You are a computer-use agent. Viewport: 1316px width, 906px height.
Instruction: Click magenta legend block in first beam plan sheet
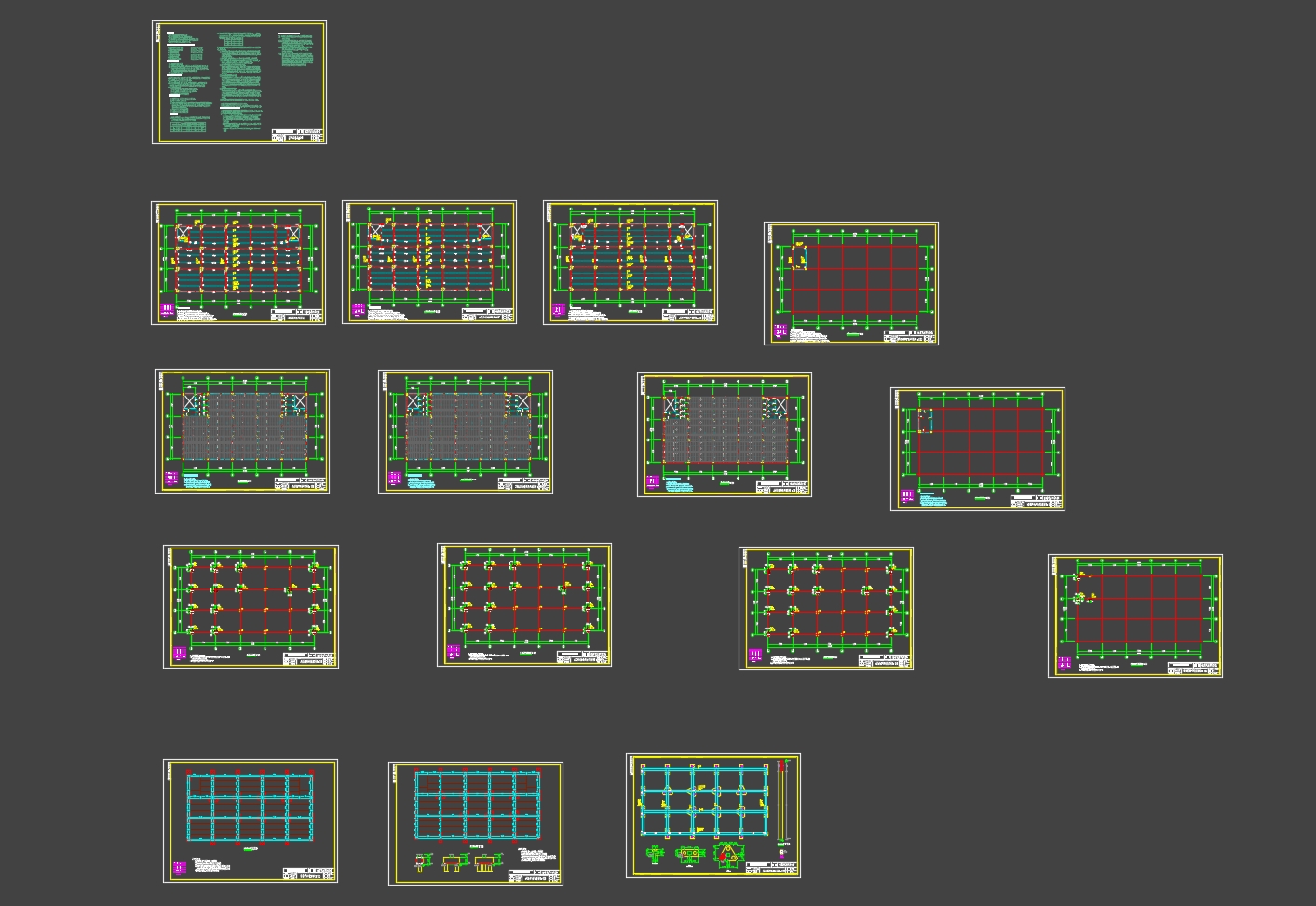coord(168,309)
